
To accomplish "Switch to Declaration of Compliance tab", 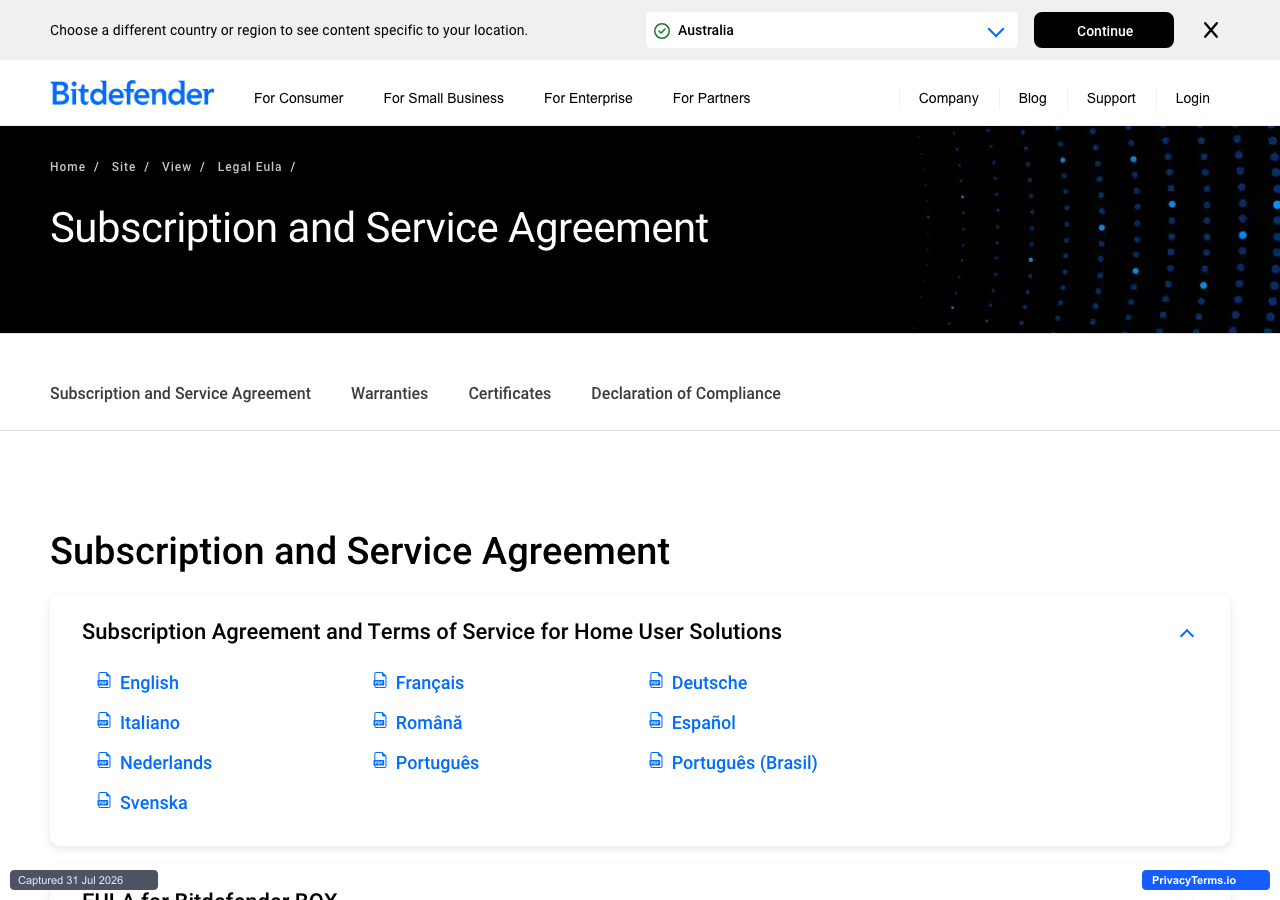I will (686, 394).
